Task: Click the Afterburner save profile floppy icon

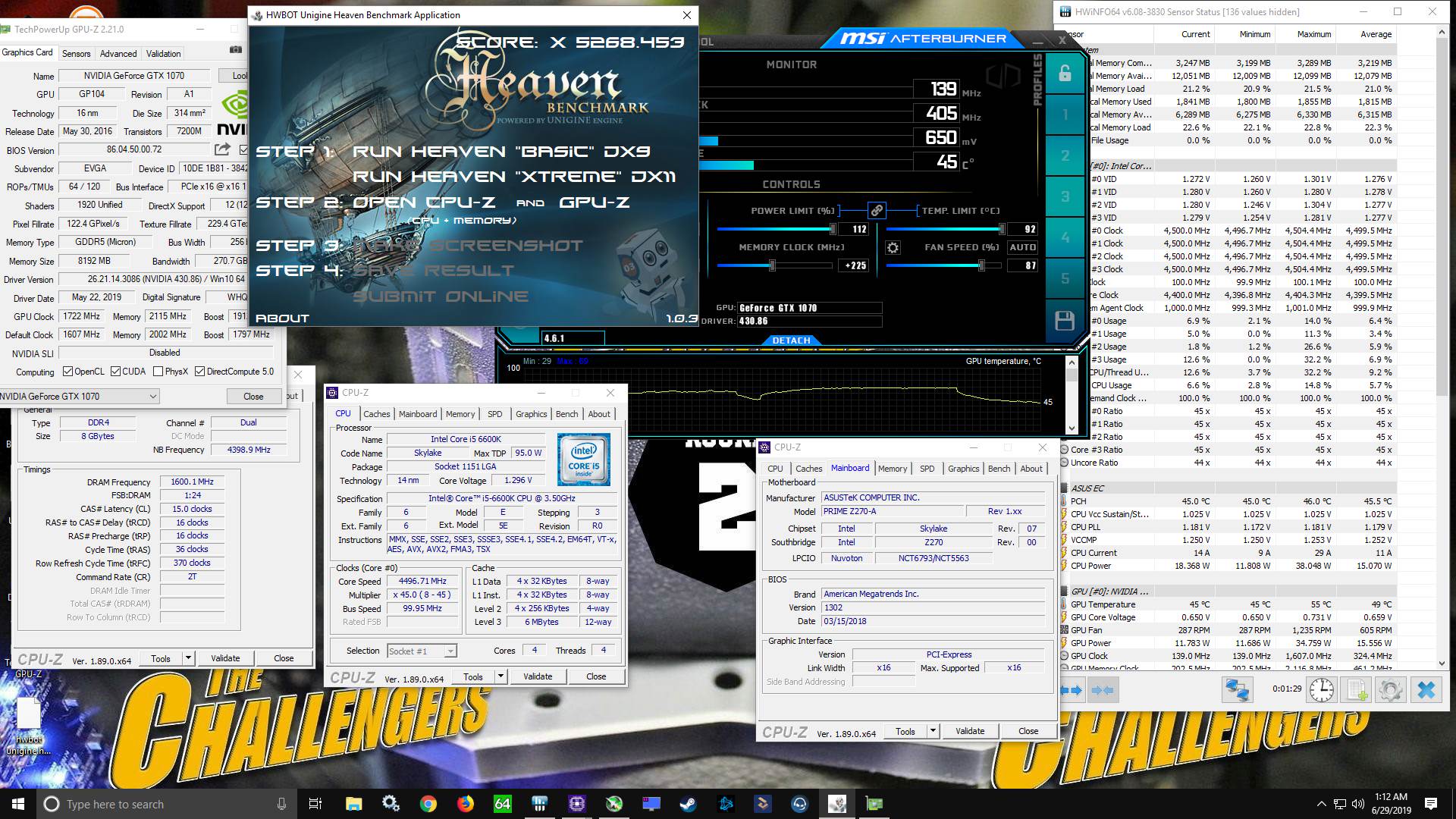Action: 1065,321
